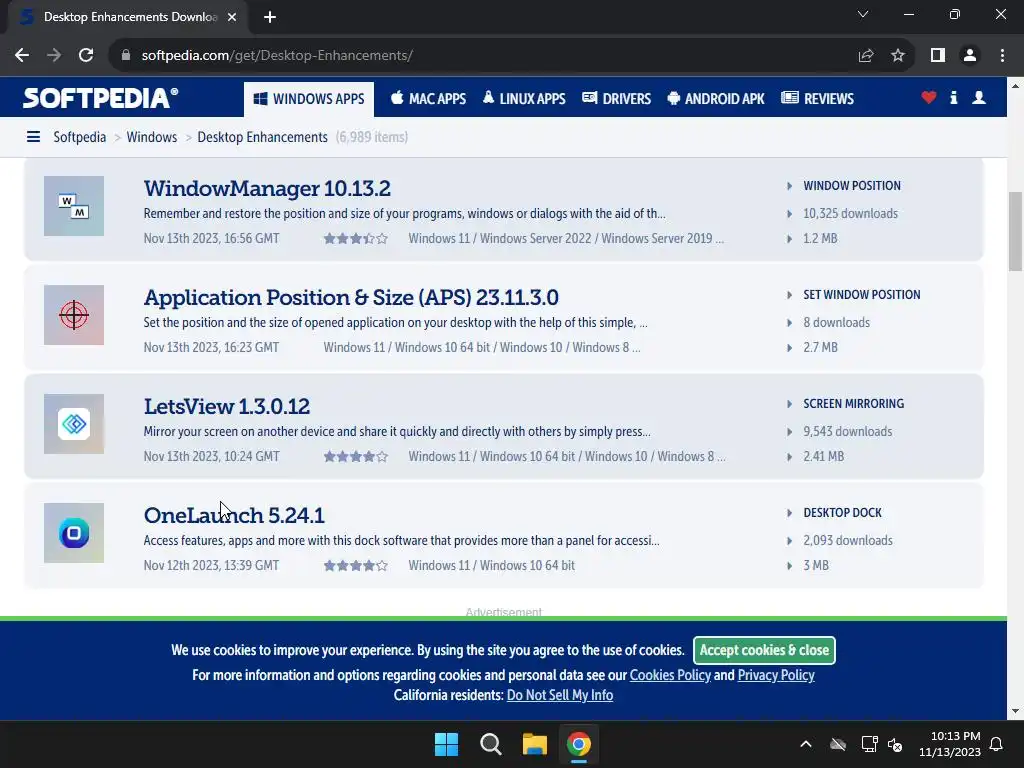Image resolution: width=1024 pixels, height=768 pixels.
Task: Bookmark this page with the star icon
Action: click(x=898, y=56)
